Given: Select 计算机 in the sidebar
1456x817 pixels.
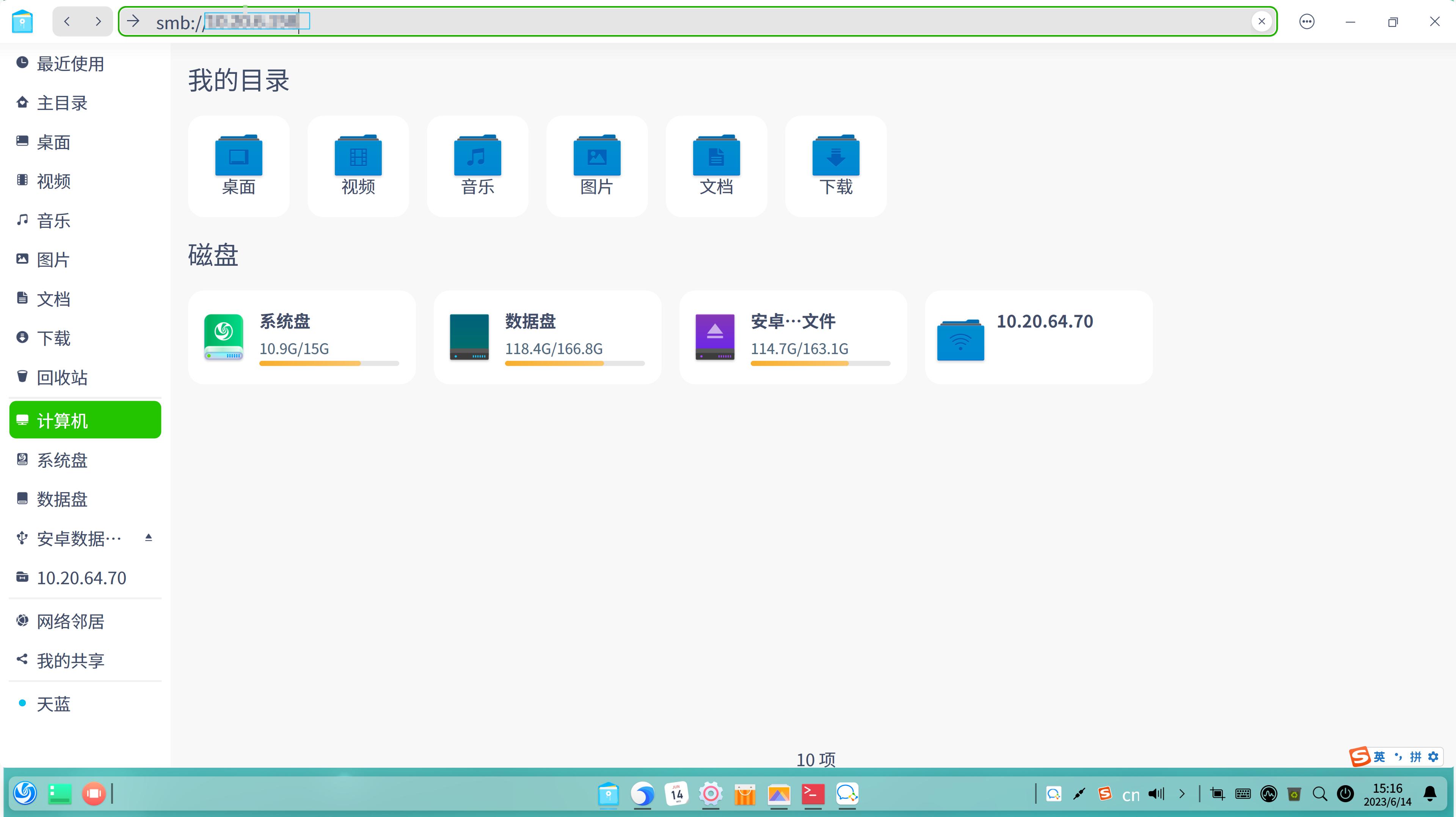Looking at the screenshot, I should pyautogui.click(x=85, y=420).
